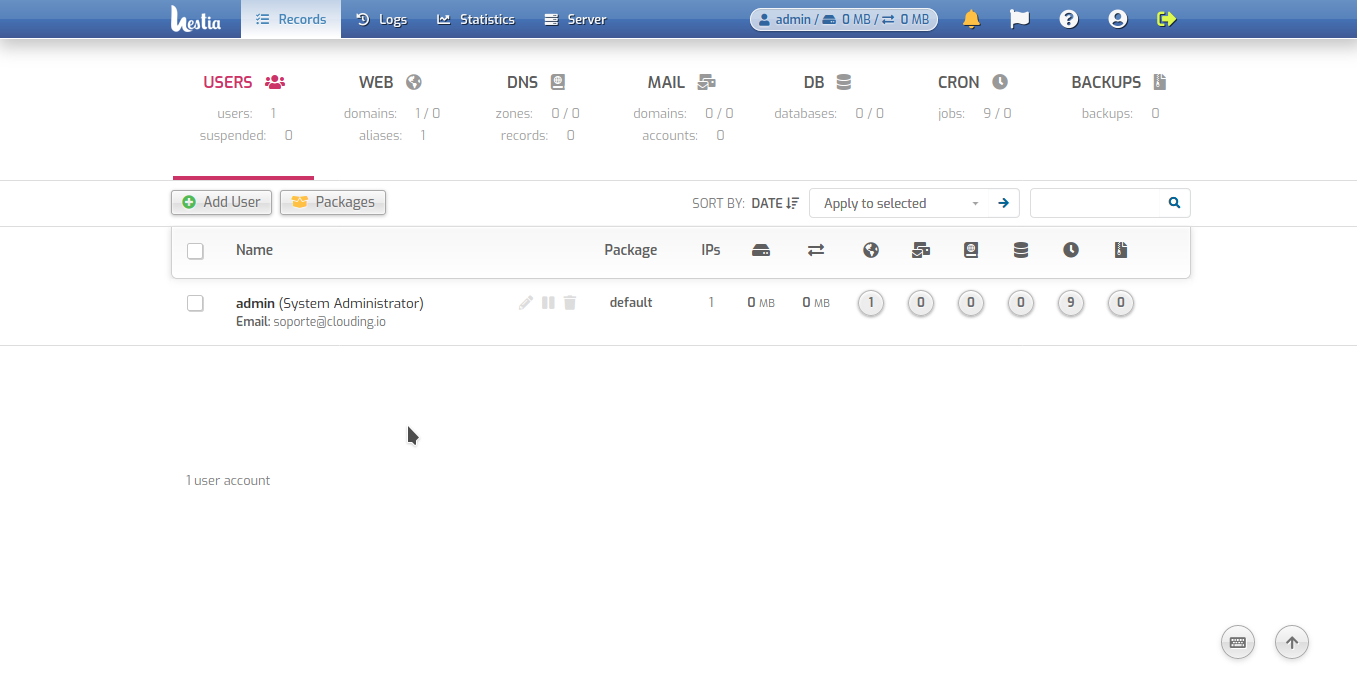Open the Server menu item

pyautogui.click(x=575, y=19)
